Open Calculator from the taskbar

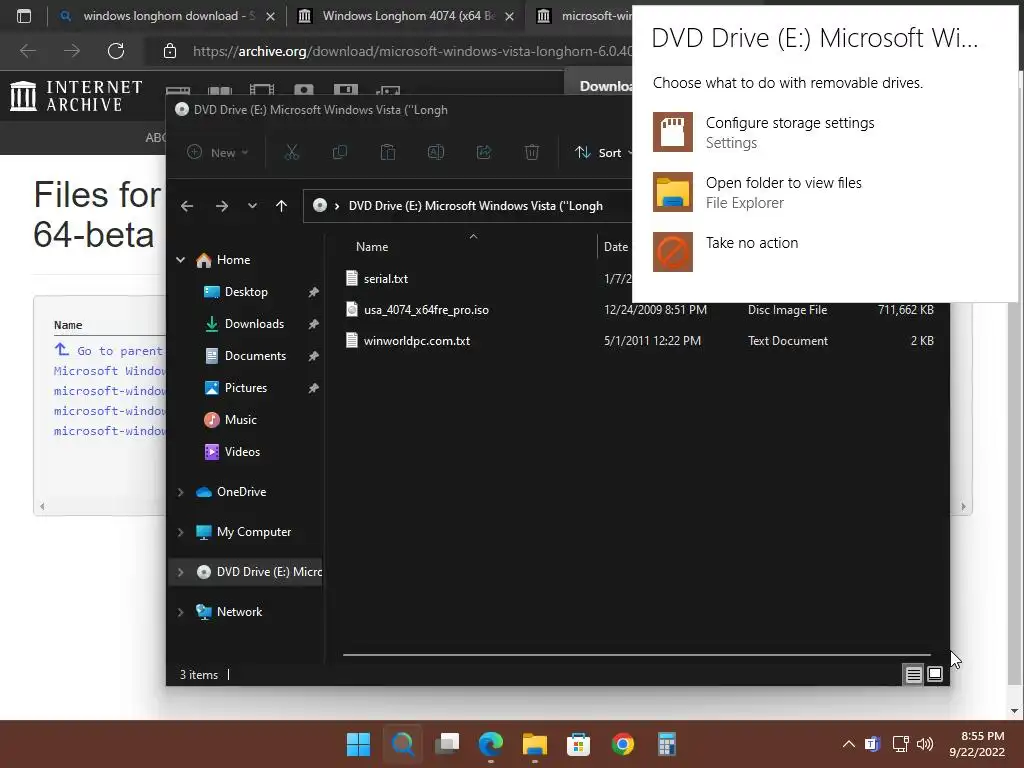click(667, 744)
